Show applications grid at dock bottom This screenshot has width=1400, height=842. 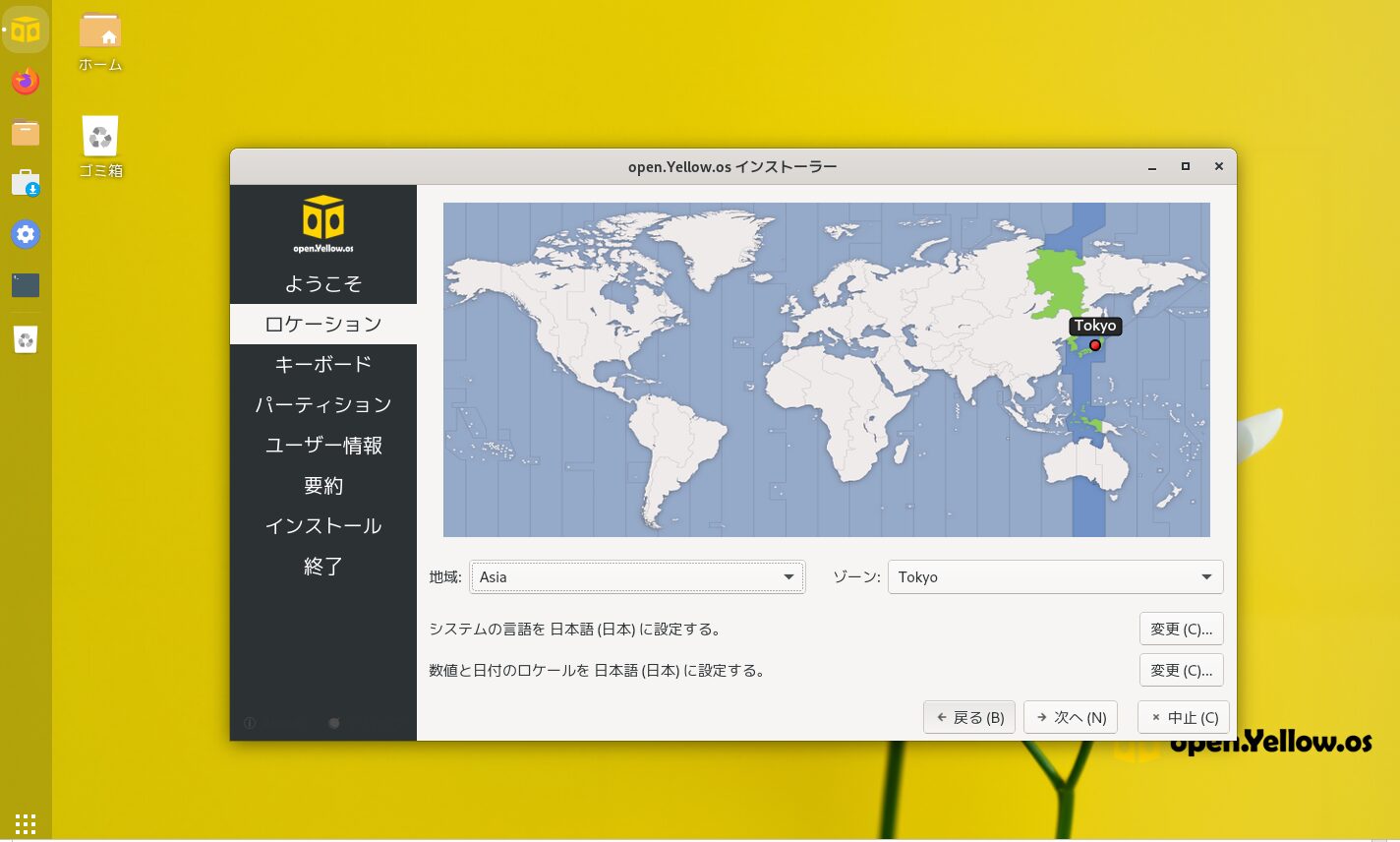pos(26,823)
